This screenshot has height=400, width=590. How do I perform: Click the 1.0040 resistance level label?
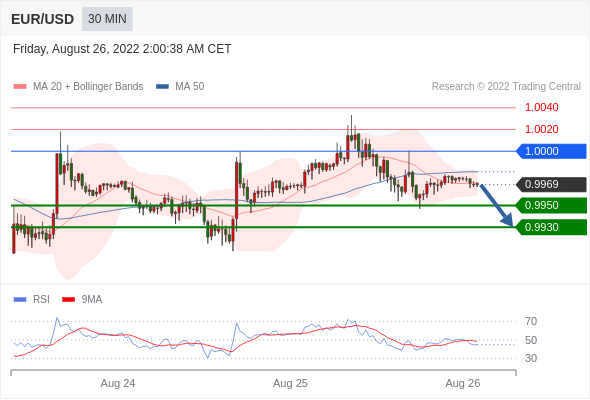point(541,107)
